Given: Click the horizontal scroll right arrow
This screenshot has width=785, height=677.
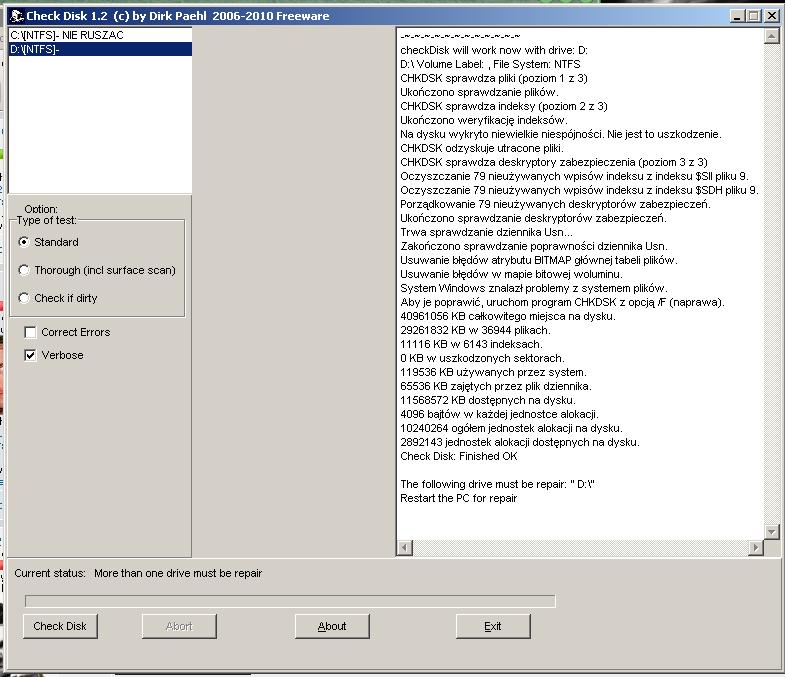Looking at the screenshot, I should 756,548.
